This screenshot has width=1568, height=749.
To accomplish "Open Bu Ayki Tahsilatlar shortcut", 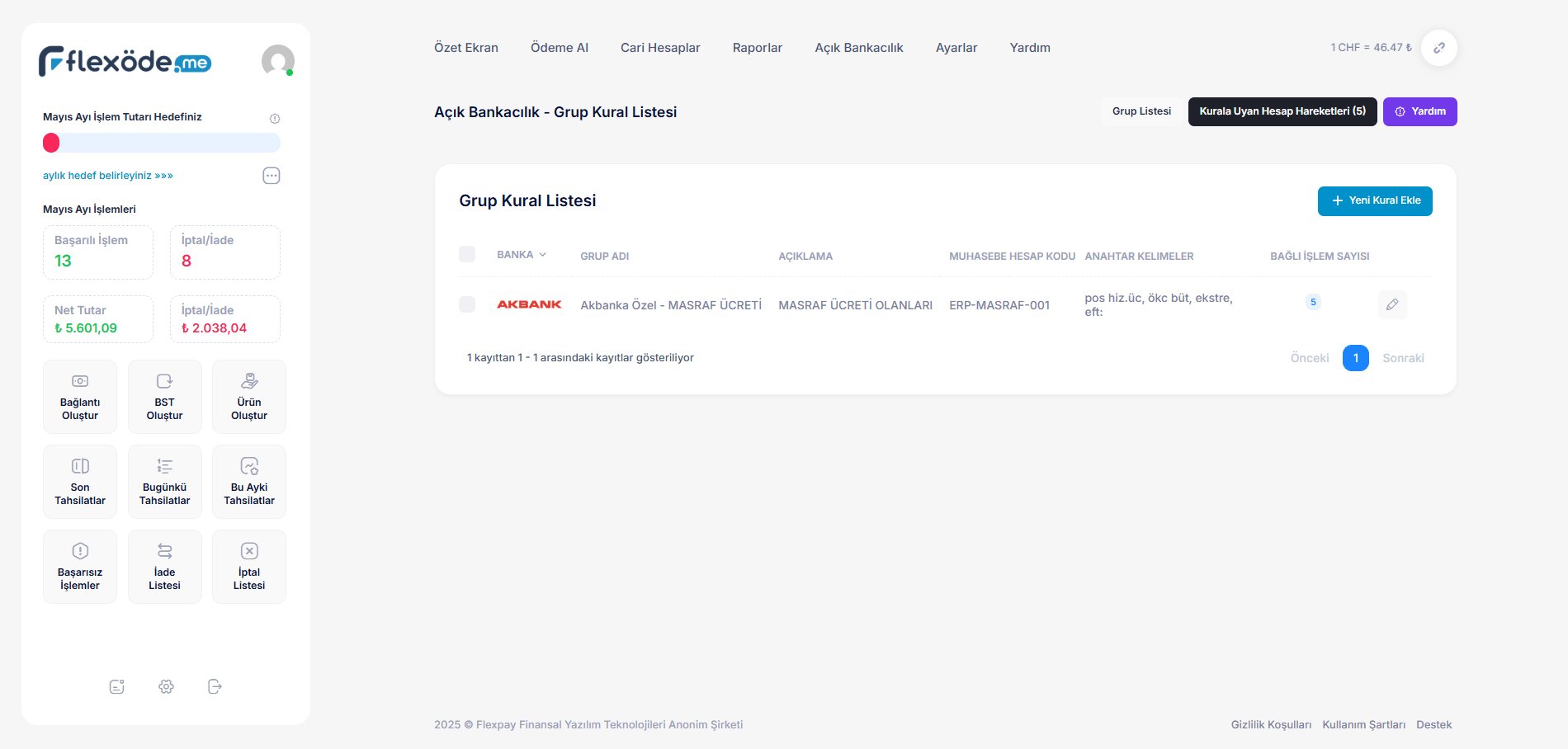I will (249, 482).
